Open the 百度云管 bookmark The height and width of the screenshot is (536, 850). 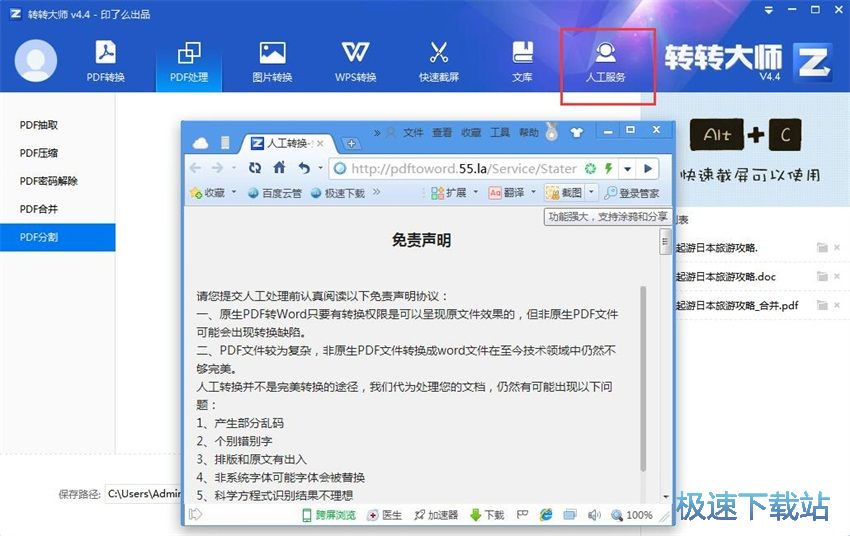click(274, 193)
